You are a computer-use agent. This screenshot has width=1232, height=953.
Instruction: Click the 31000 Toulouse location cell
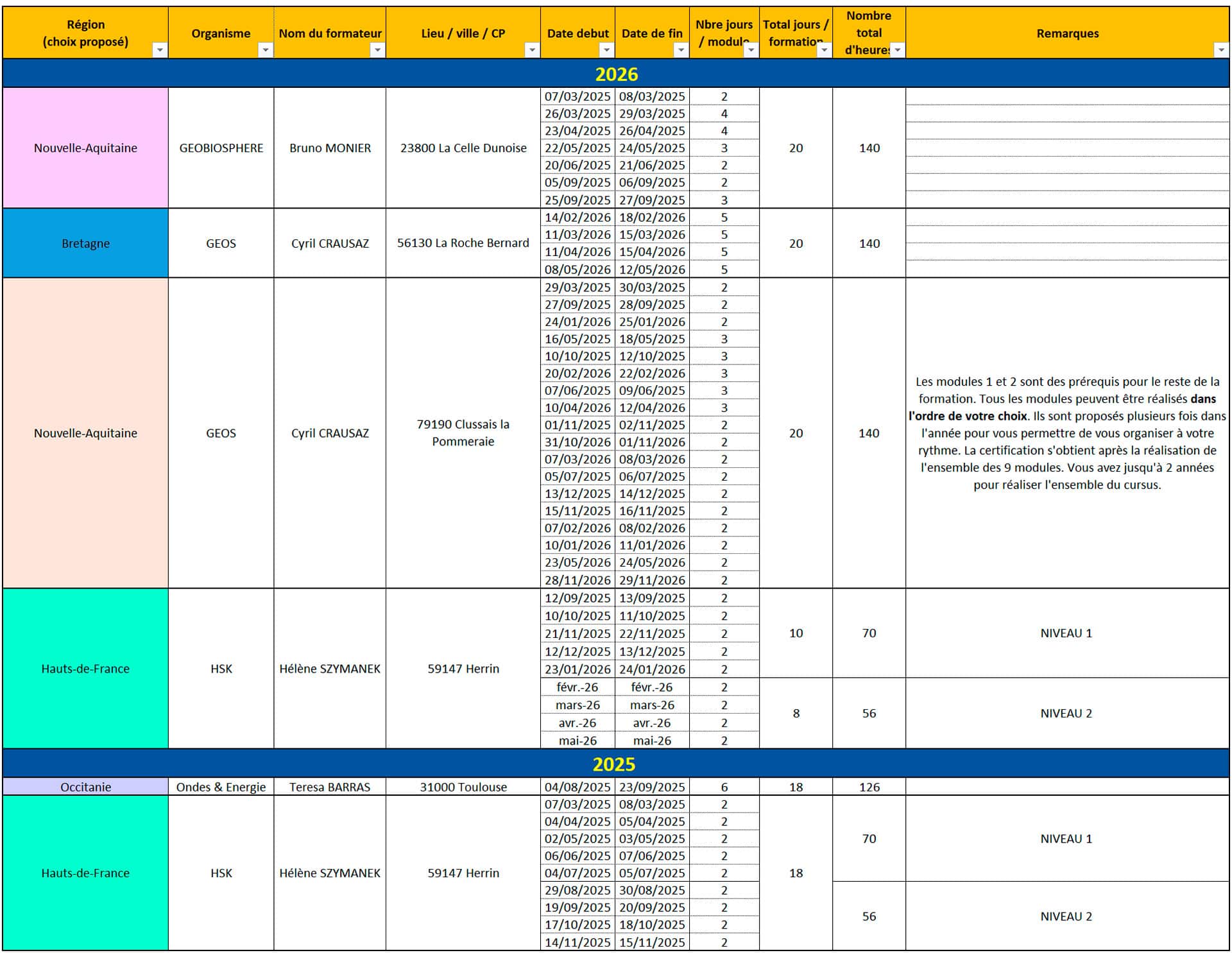point(463,787)
